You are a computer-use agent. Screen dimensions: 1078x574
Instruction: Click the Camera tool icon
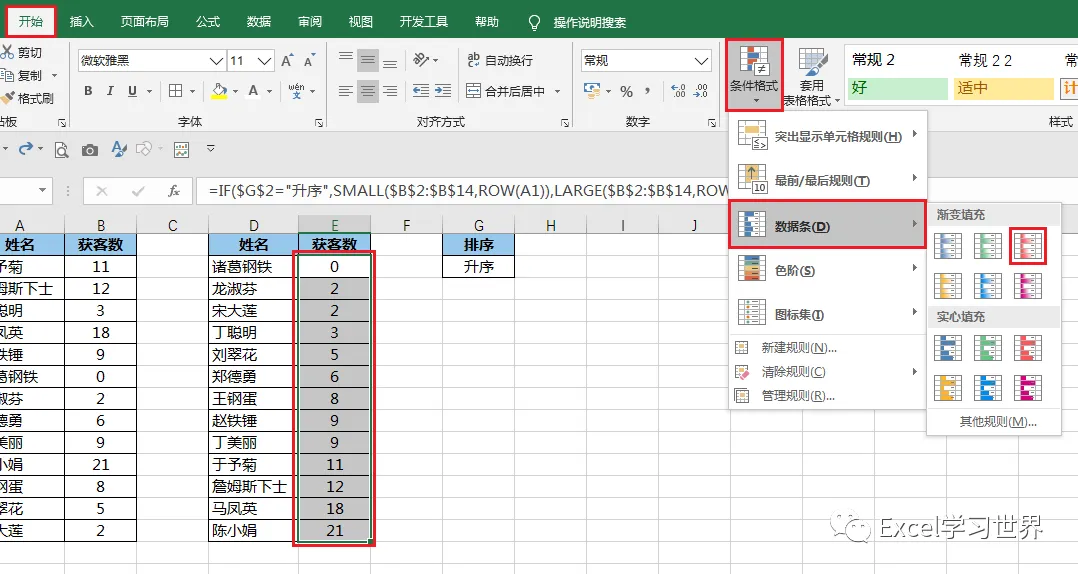pyautogui.click(x=89, y=150)
